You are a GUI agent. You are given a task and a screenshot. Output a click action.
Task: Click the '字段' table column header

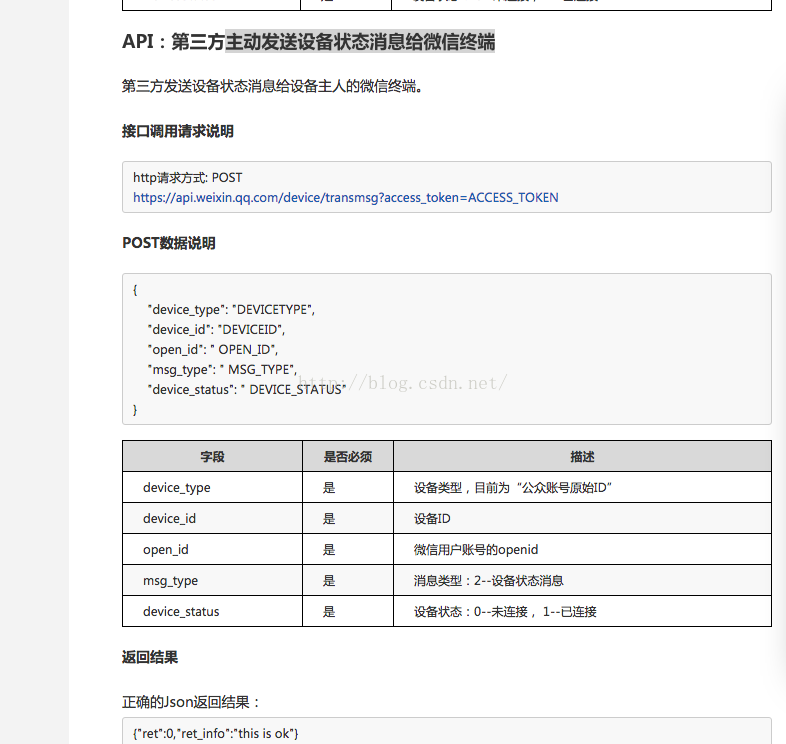point(213,457)
